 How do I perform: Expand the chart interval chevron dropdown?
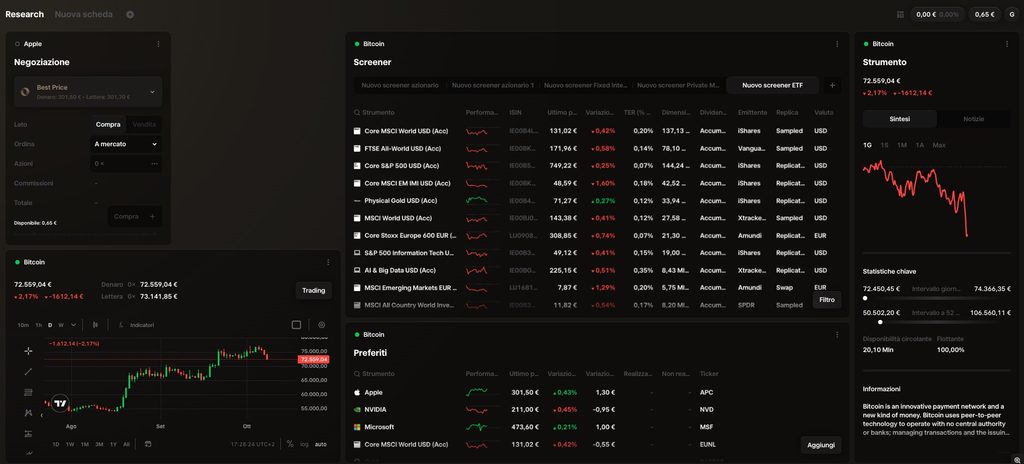click(73, 325)
